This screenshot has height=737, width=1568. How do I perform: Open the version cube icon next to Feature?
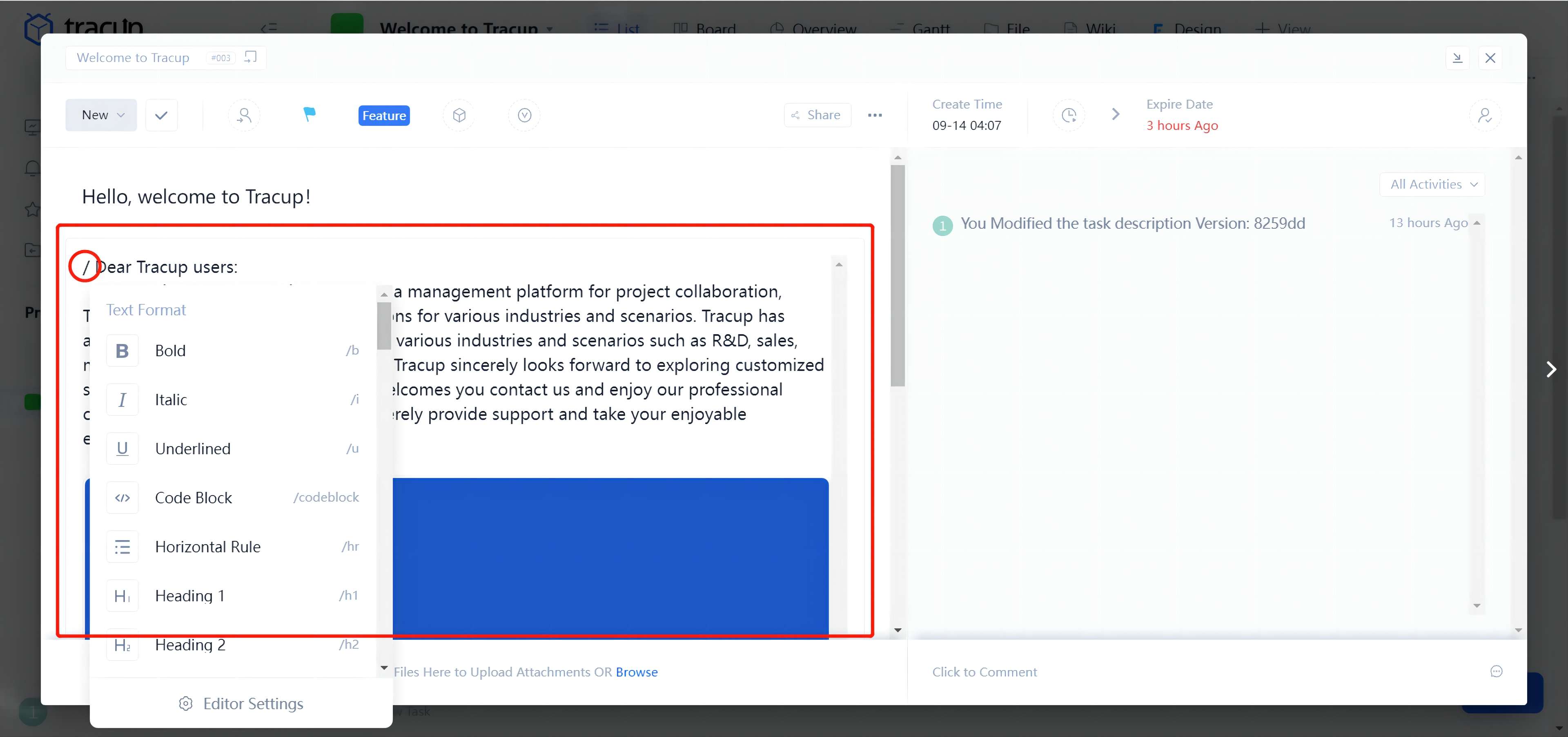click(x=459, y=115)
